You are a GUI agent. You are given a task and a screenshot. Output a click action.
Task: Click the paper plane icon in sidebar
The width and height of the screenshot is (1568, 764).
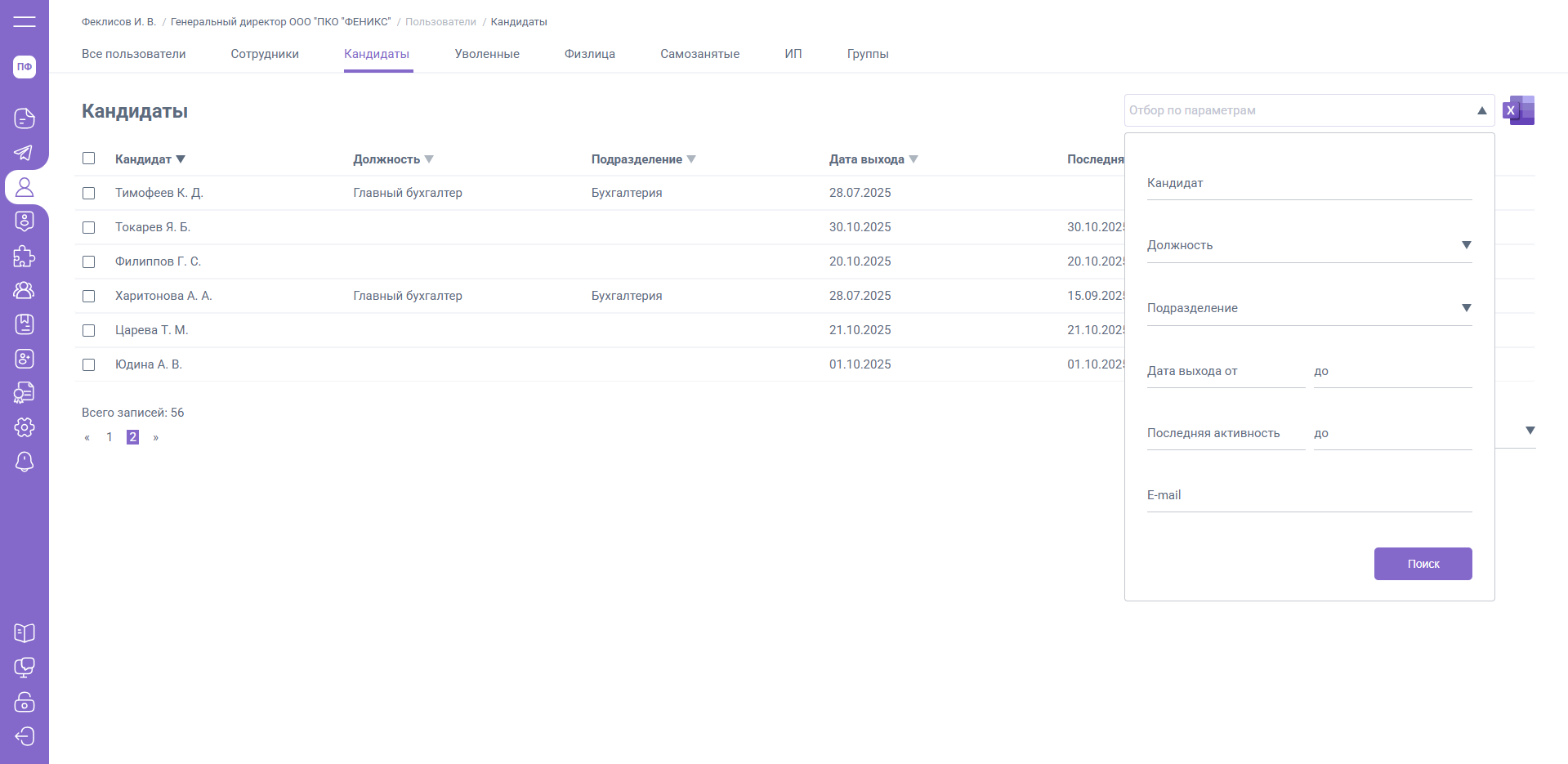[25, 153]
